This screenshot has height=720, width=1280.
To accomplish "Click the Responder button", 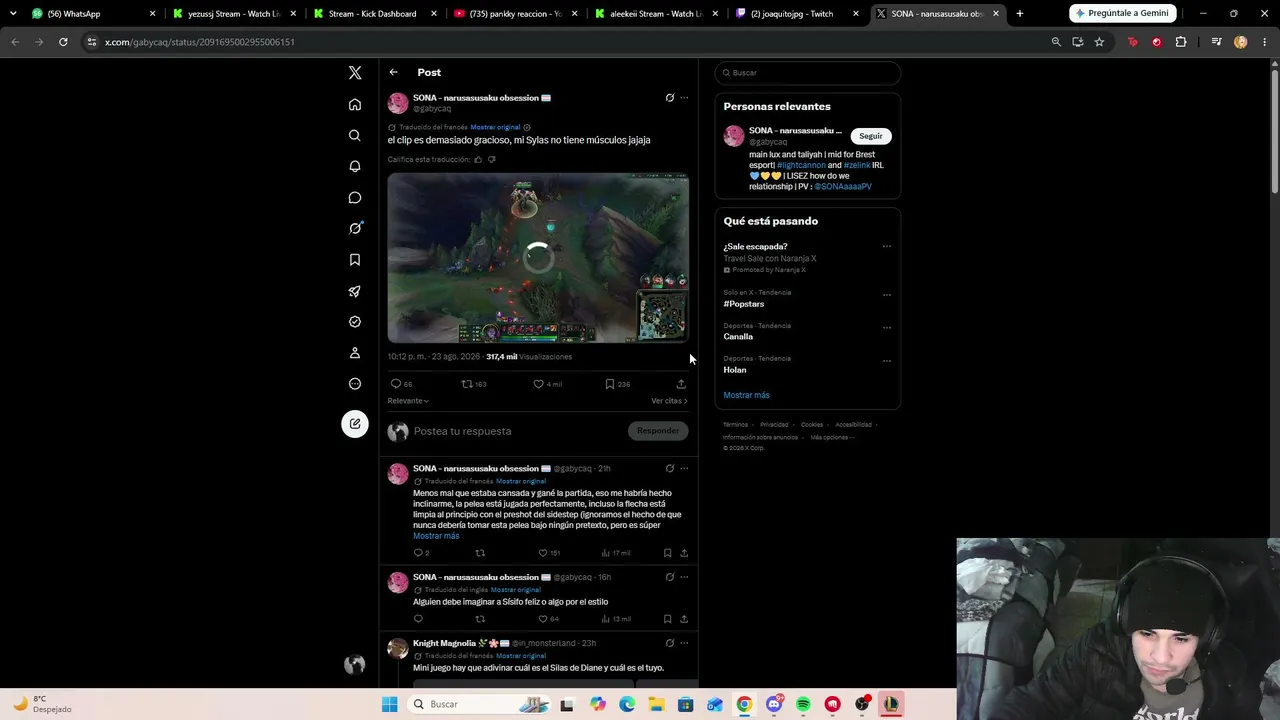I will click(658, 431).
